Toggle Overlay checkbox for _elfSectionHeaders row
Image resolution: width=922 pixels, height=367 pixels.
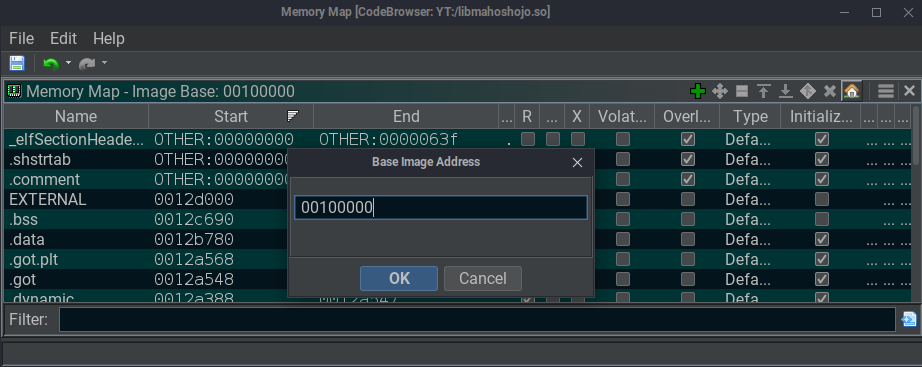[687, 139]
